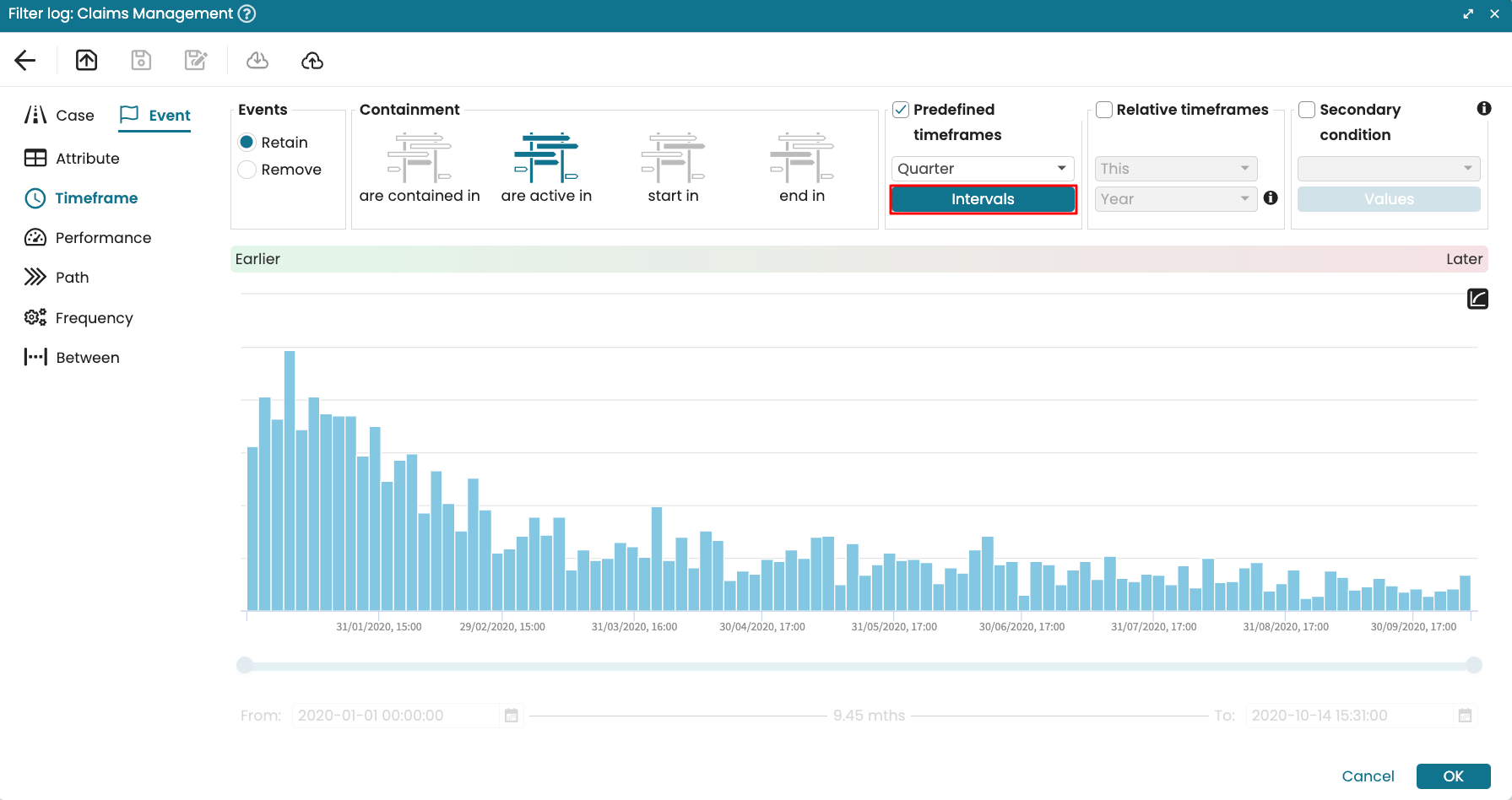1512x800 pixels.
Task: Click the left handle of timeframe slider
Action: click(245, 665)
